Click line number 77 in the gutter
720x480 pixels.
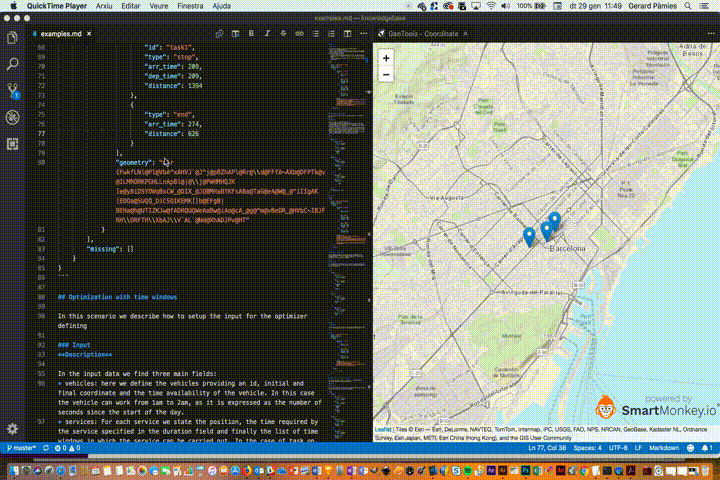pyautogui.click(x=42, y=134)
